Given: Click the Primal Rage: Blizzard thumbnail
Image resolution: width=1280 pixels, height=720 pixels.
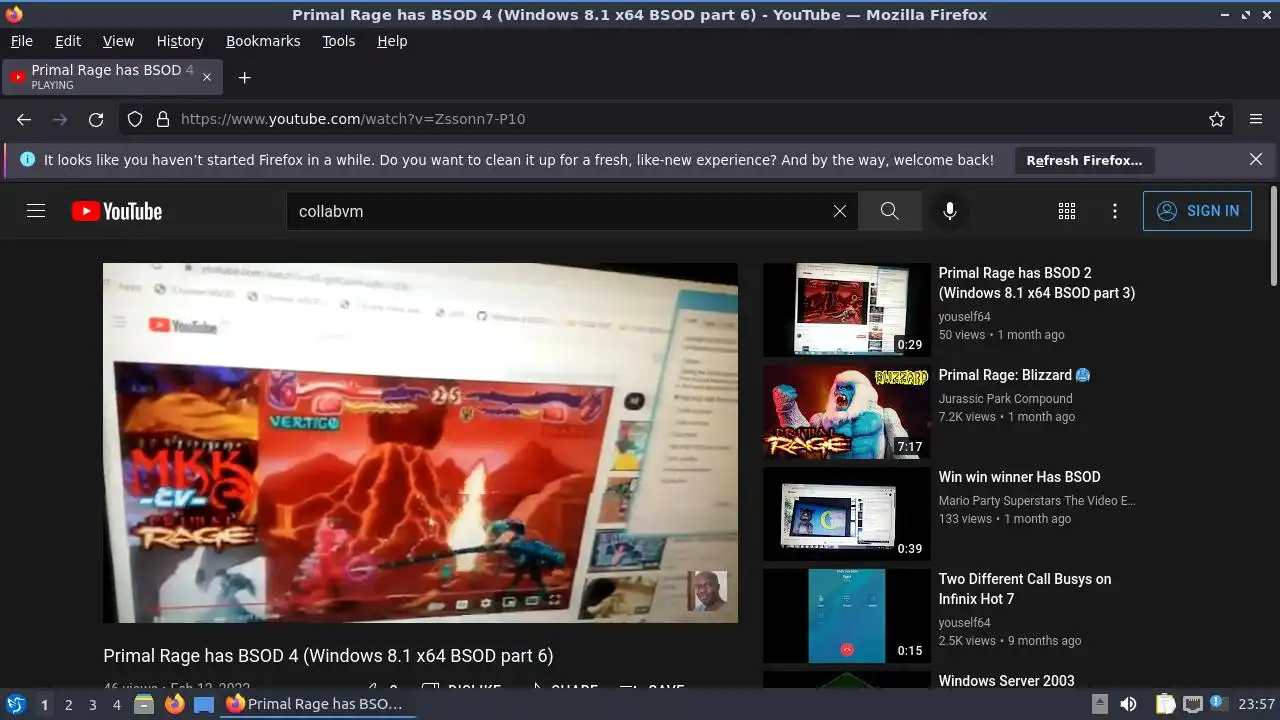Looking at the screenshot, I should tap(847, 412).
